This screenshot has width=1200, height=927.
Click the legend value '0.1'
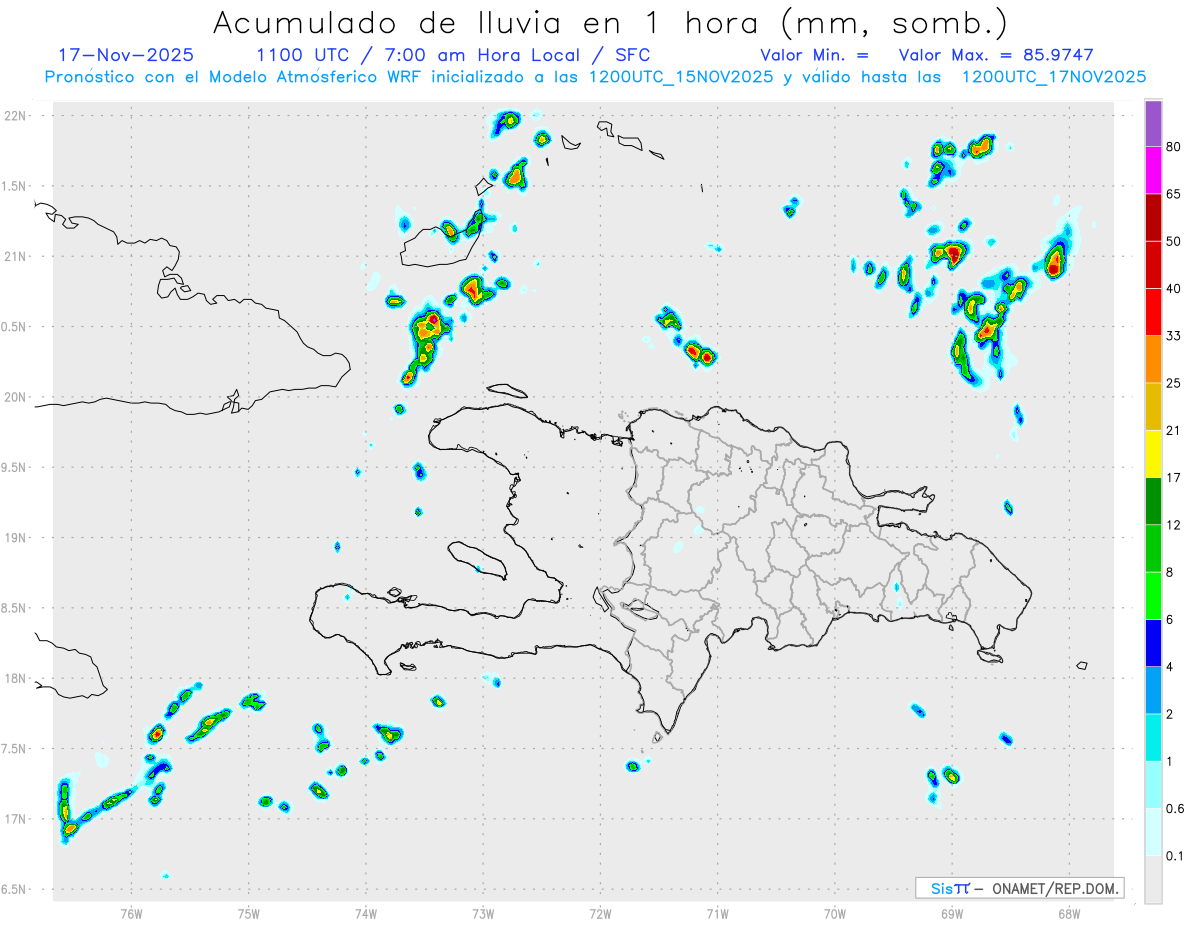[x=1176, y=856]
